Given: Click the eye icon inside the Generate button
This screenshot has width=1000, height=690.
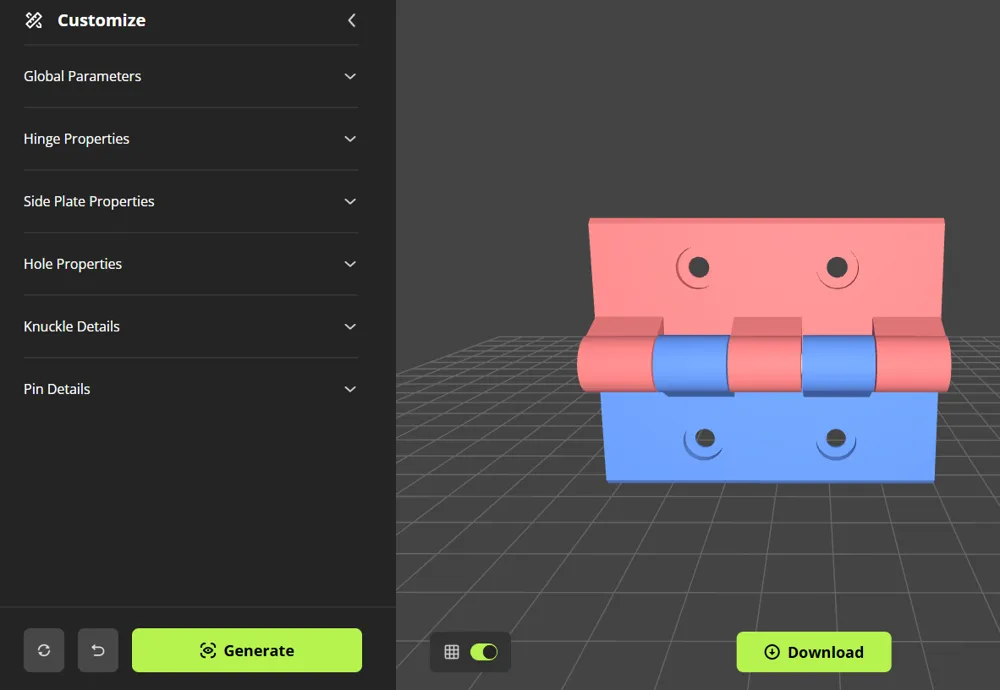Looking at the screenshot, I should pos(207,650).
